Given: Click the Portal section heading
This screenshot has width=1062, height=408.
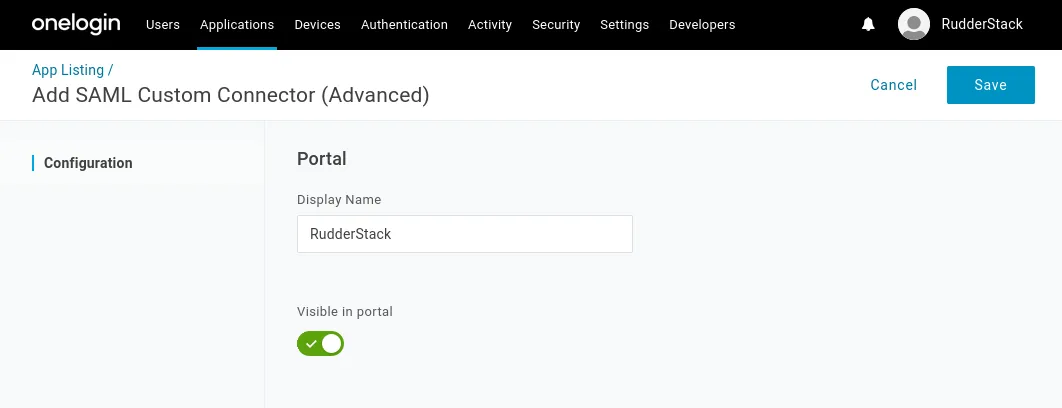Looking at the screenshot, I should click(322, 159).
